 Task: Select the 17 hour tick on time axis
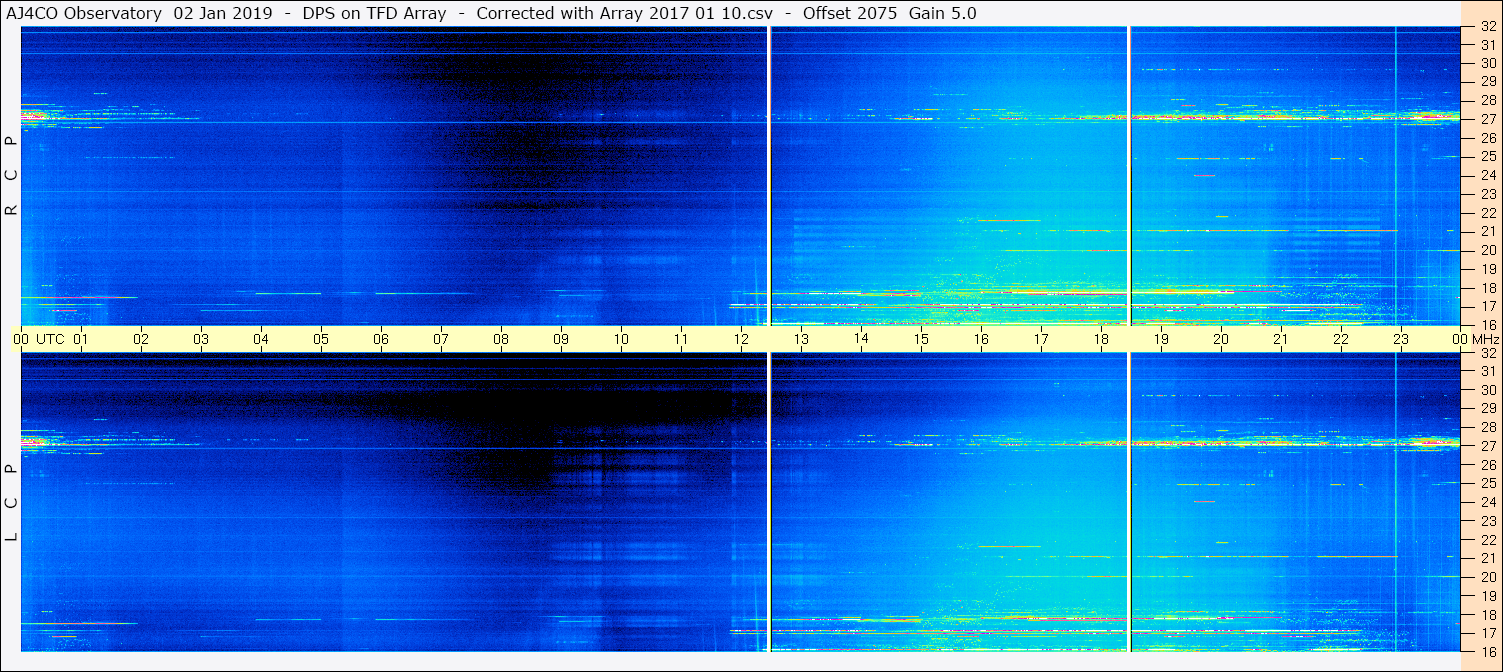1041,339
